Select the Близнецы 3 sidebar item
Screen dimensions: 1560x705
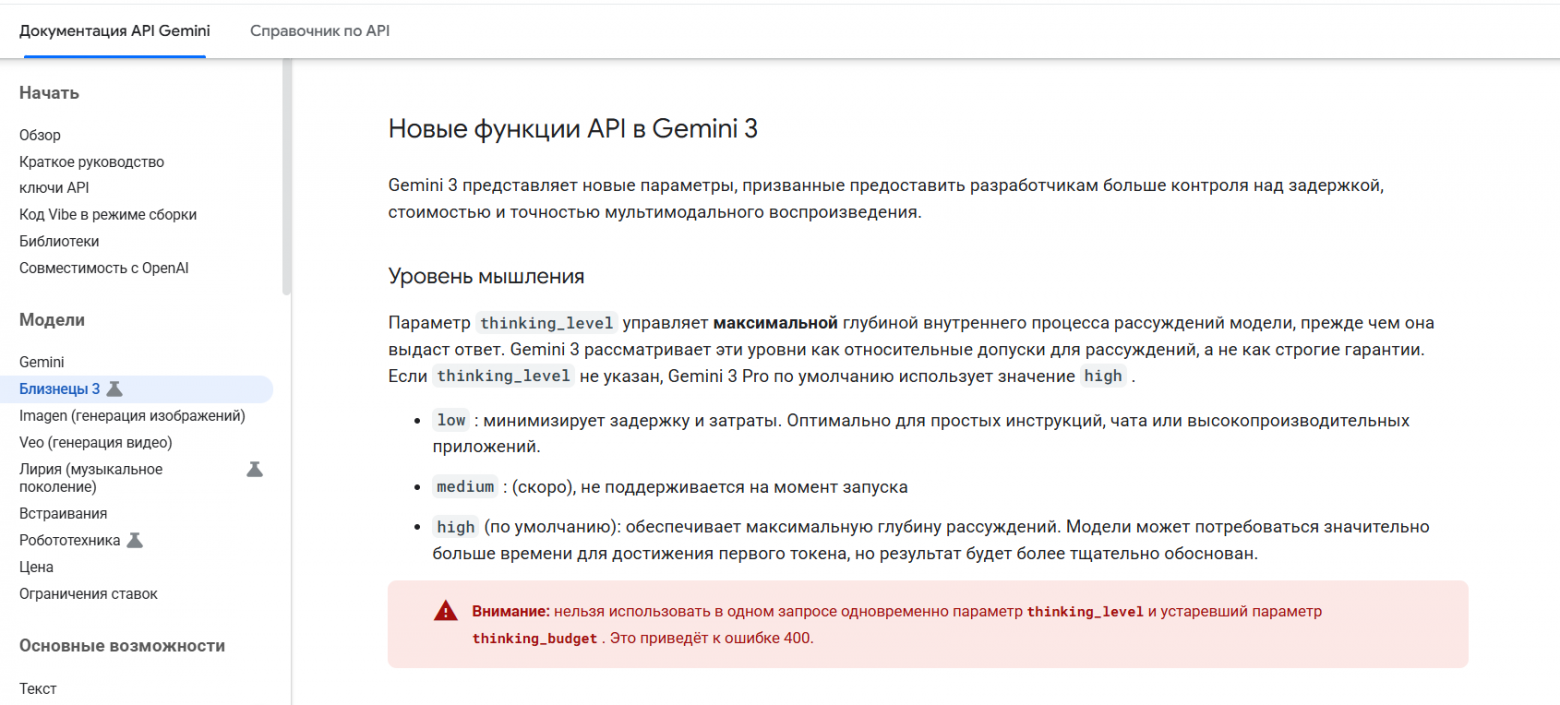pos(136,389)
